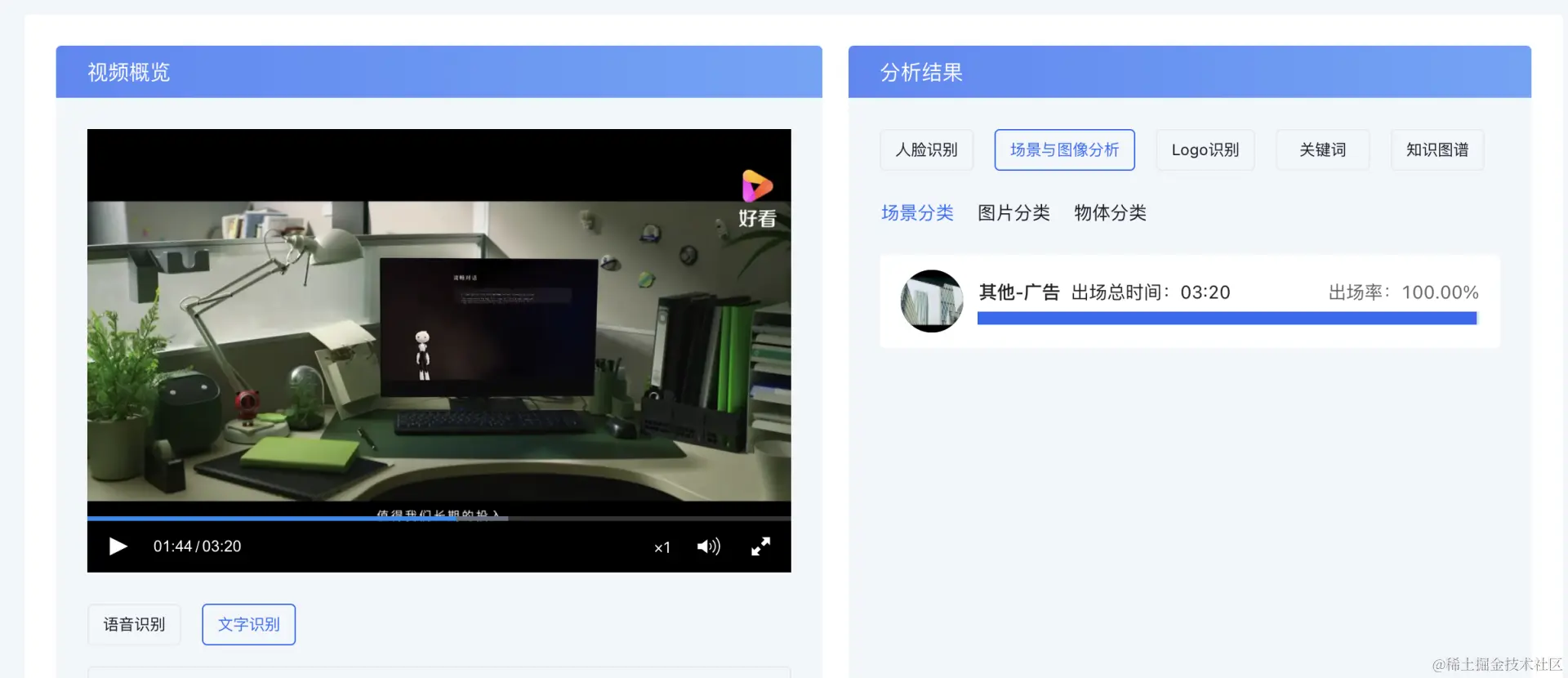Change playback speed ×1
This screenshot has width=1568, height=678.
[x=662, y=547]
